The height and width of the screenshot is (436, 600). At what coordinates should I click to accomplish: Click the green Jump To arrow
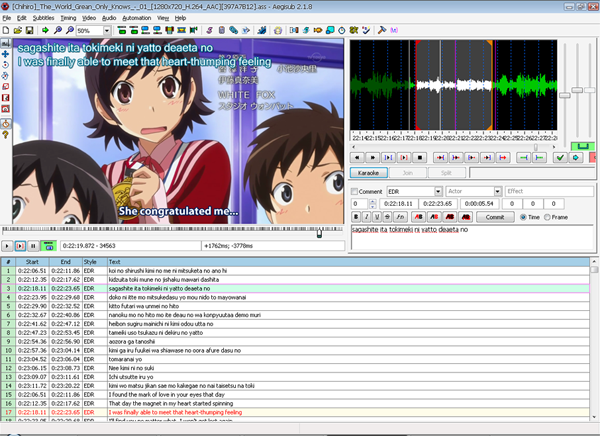click(x=45, y=30)
